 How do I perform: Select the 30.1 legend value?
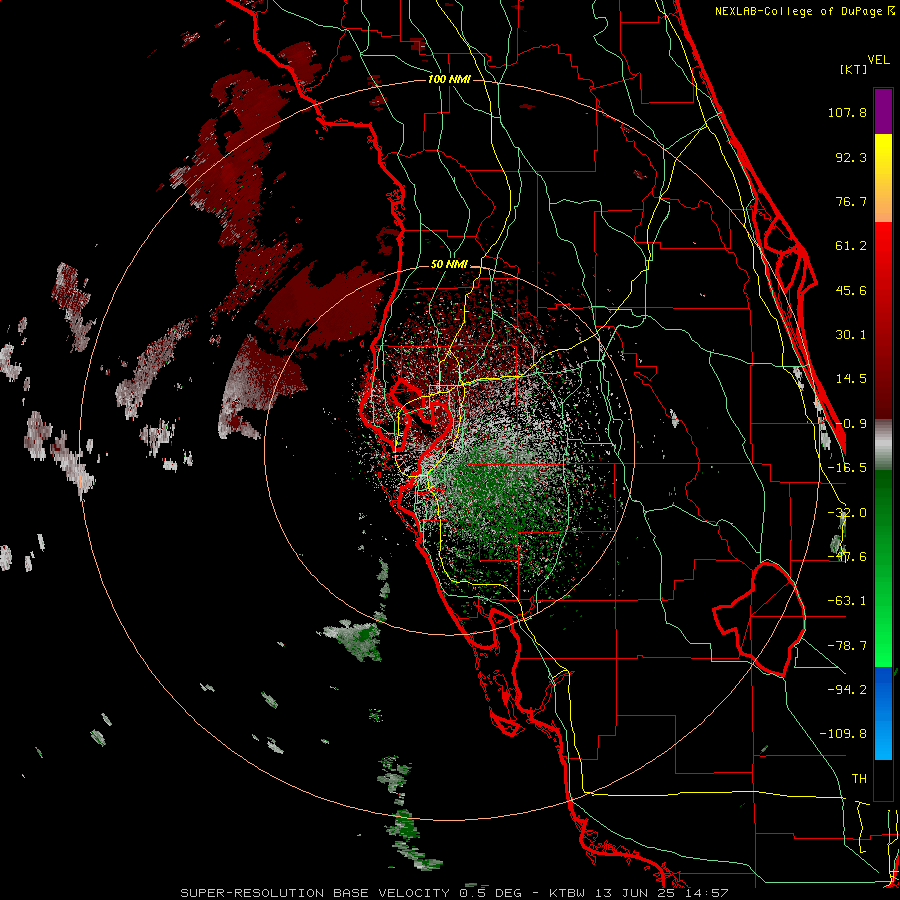coord(851,335)
